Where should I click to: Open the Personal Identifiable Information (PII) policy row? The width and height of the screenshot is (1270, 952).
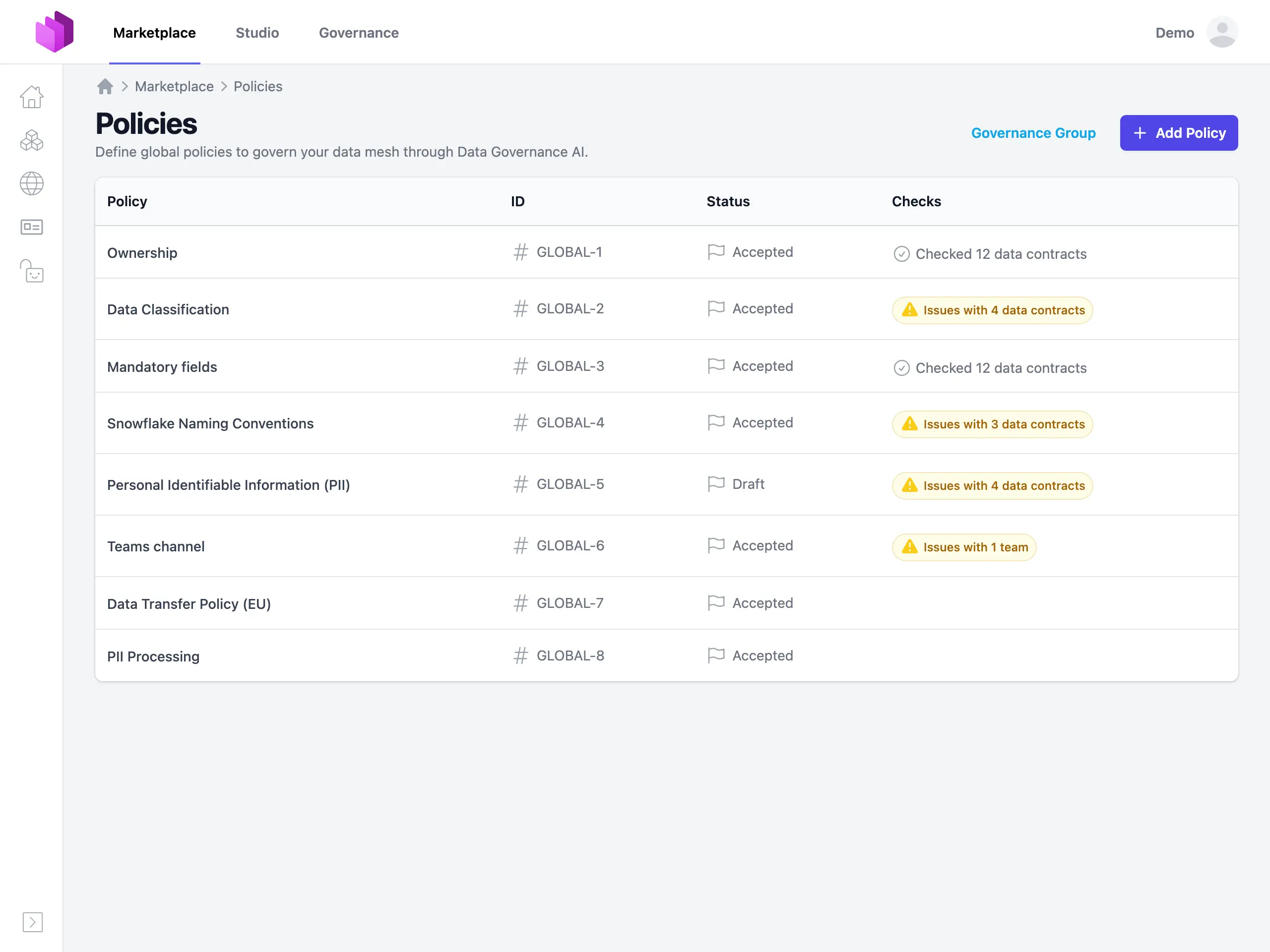(x=228, y=485)
